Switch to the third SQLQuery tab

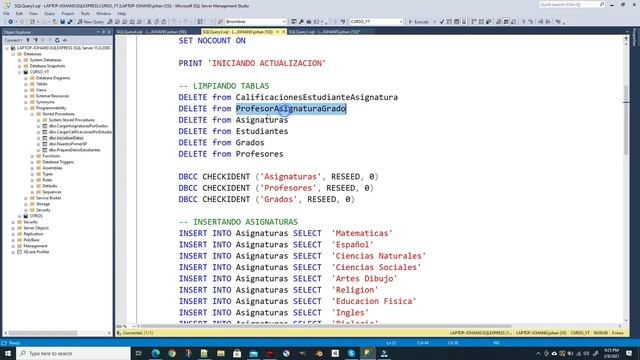324,32
